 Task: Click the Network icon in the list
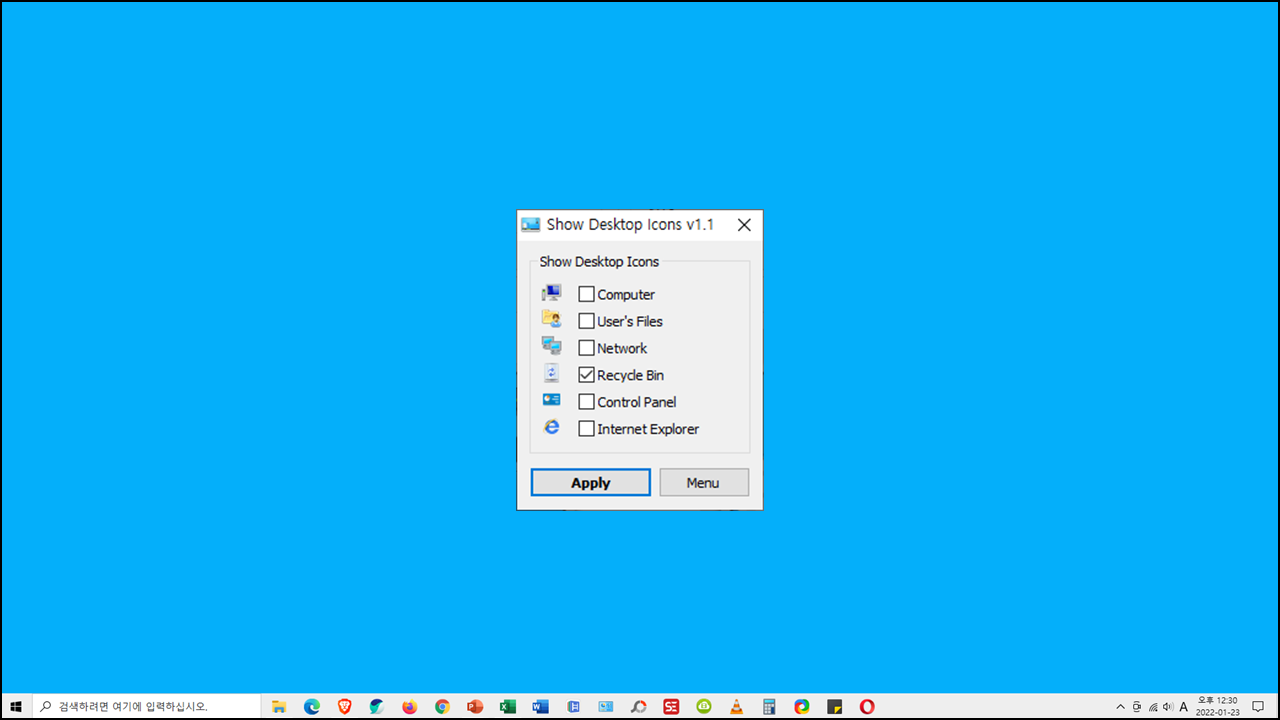[x=551, y=346]
